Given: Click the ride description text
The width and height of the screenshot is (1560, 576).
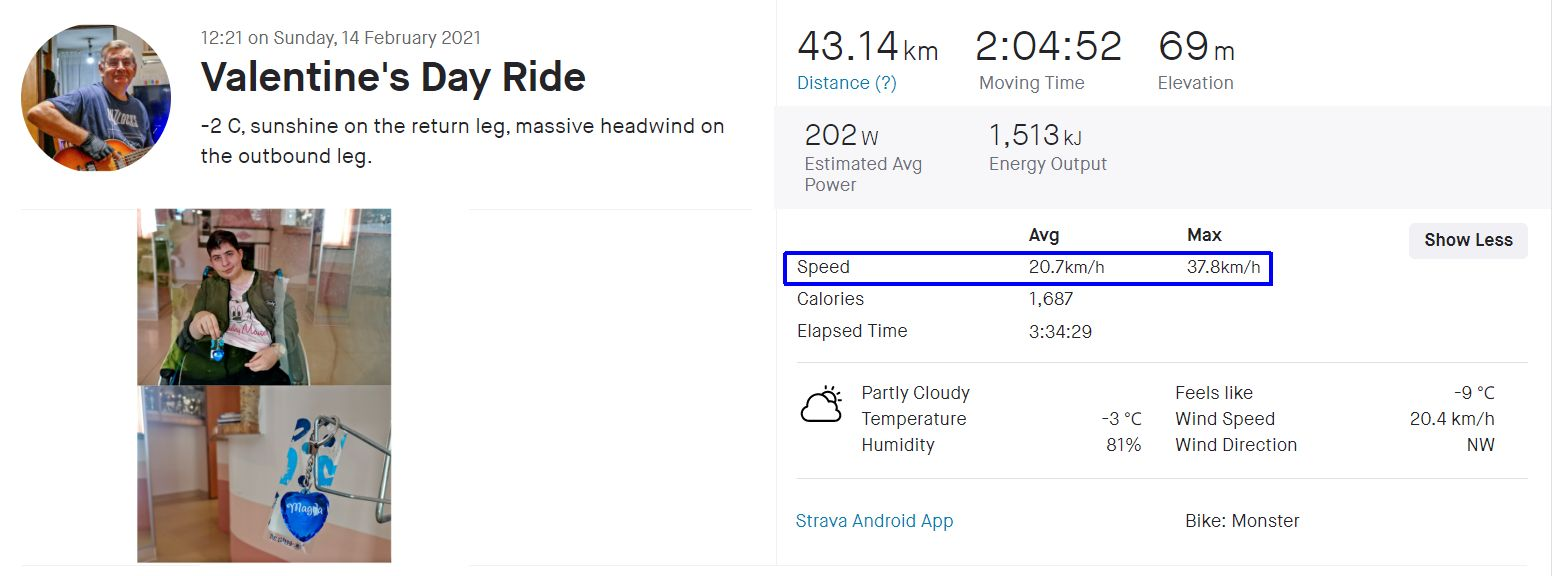Looking at the screenshot, I should coord(462,141).
